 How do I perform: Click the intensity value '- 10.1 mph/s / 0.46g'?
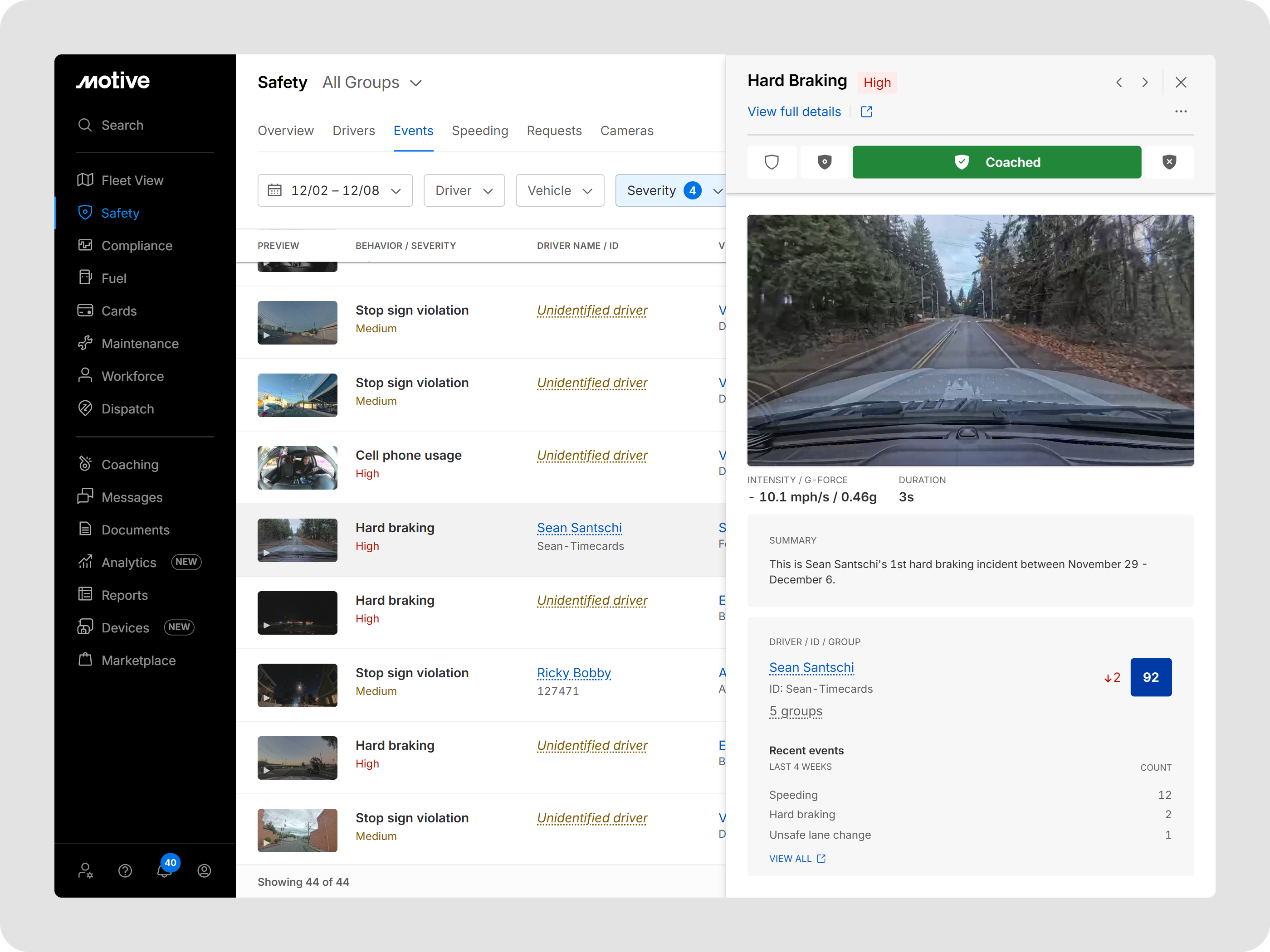click(812, 497)
